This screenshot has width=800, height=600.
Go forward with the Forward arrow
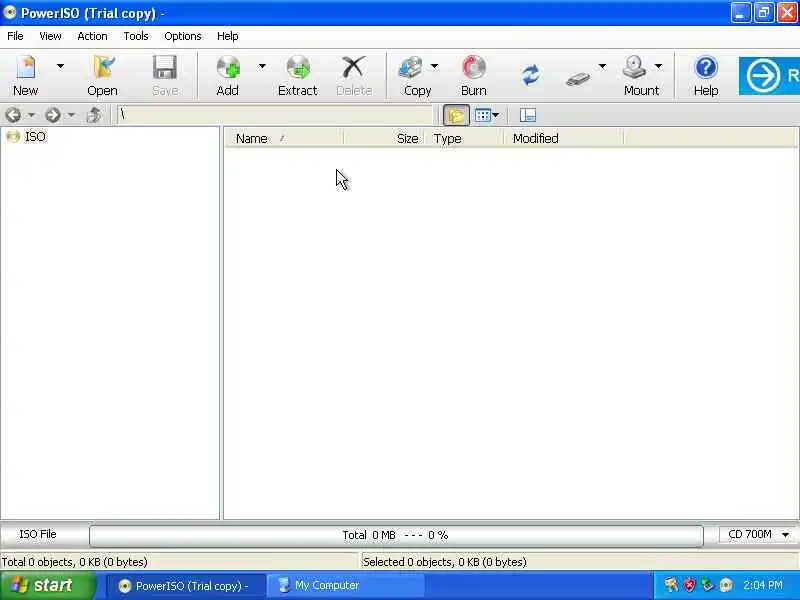(x=52, y=115)
